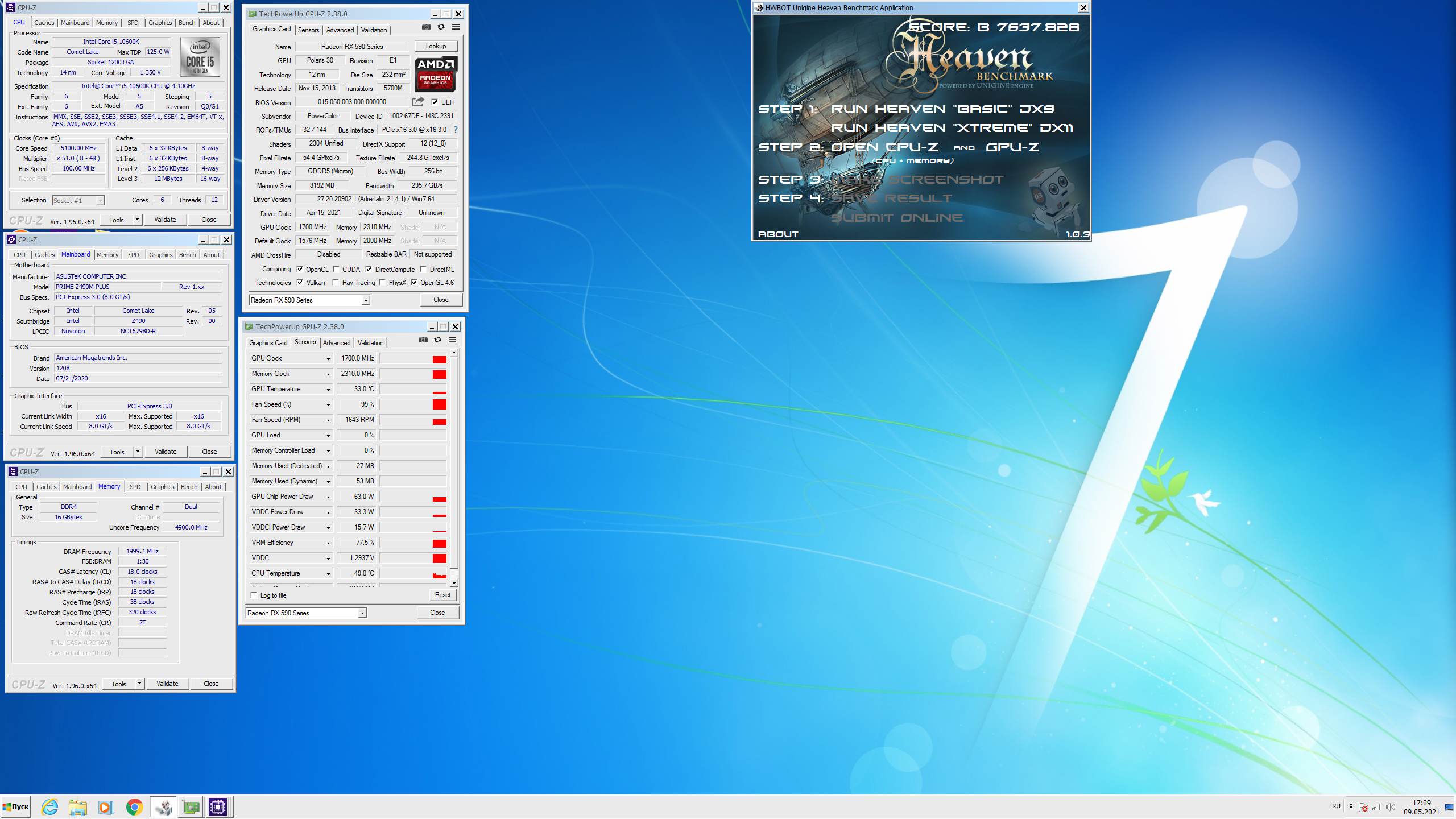Open Google Chrome from the taskbar
The width and height of the screenshot is (1456, 819).
point(134,806)
